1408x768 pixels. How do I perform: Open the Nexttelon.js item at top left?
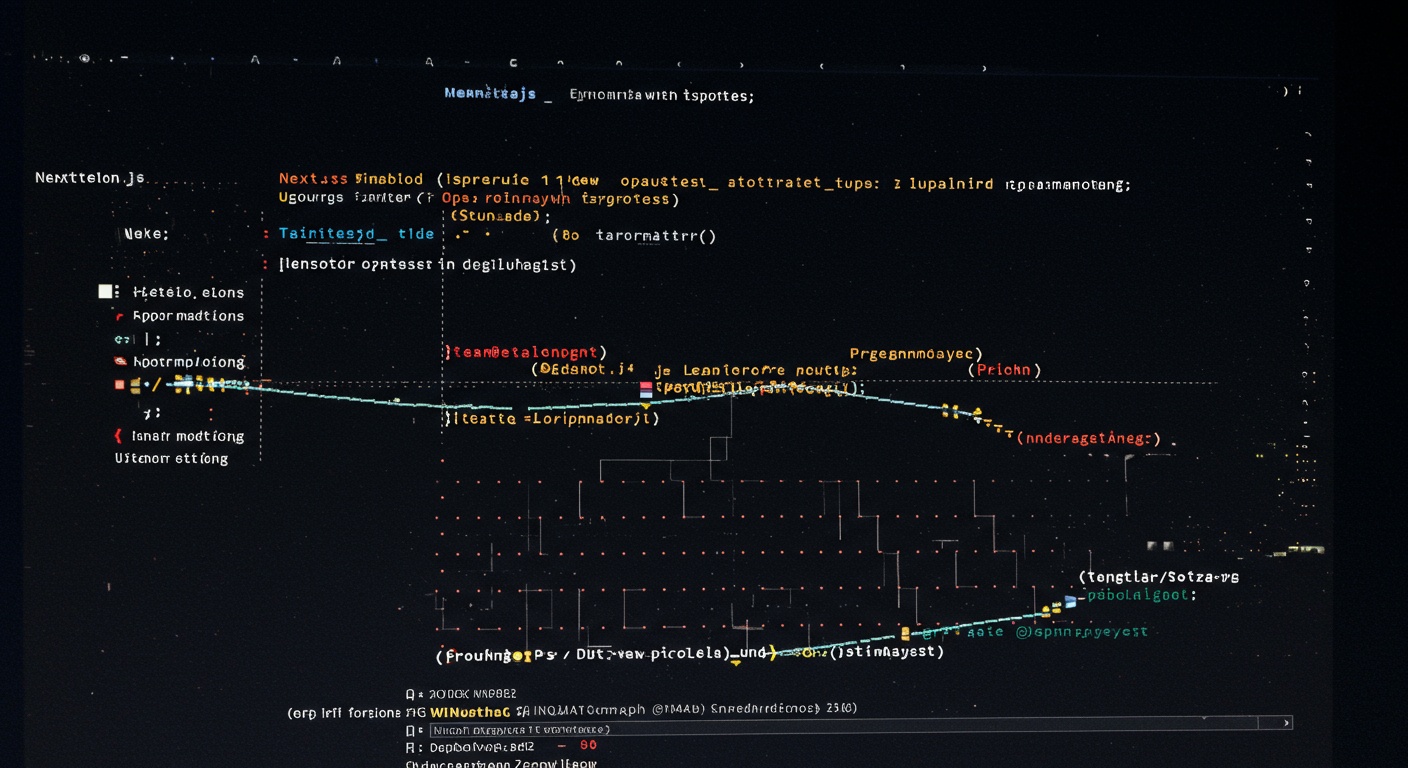[90, 178]
